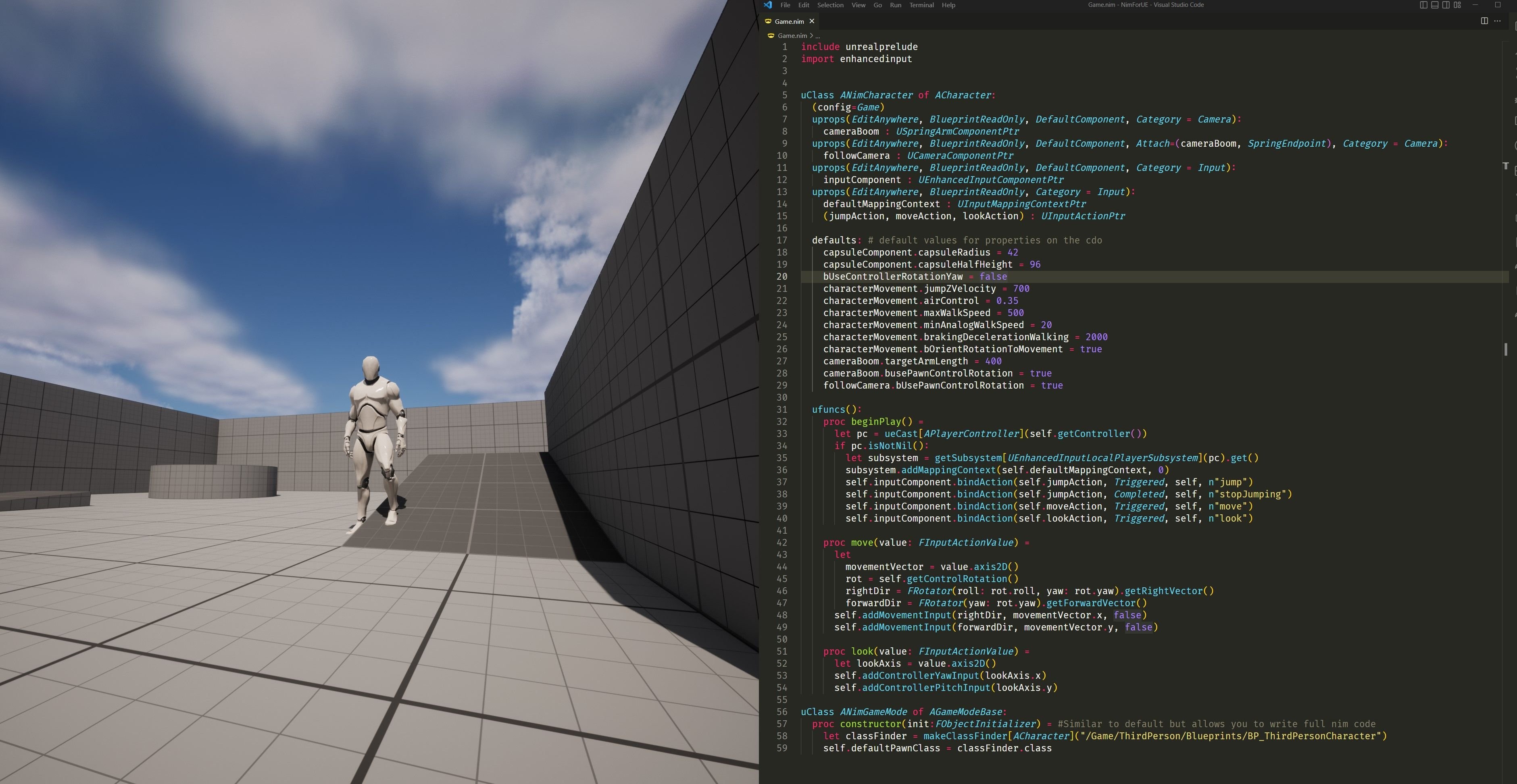Minimize the VS Code window
The image size is (1517, 784).
[x=1476, y=5]
